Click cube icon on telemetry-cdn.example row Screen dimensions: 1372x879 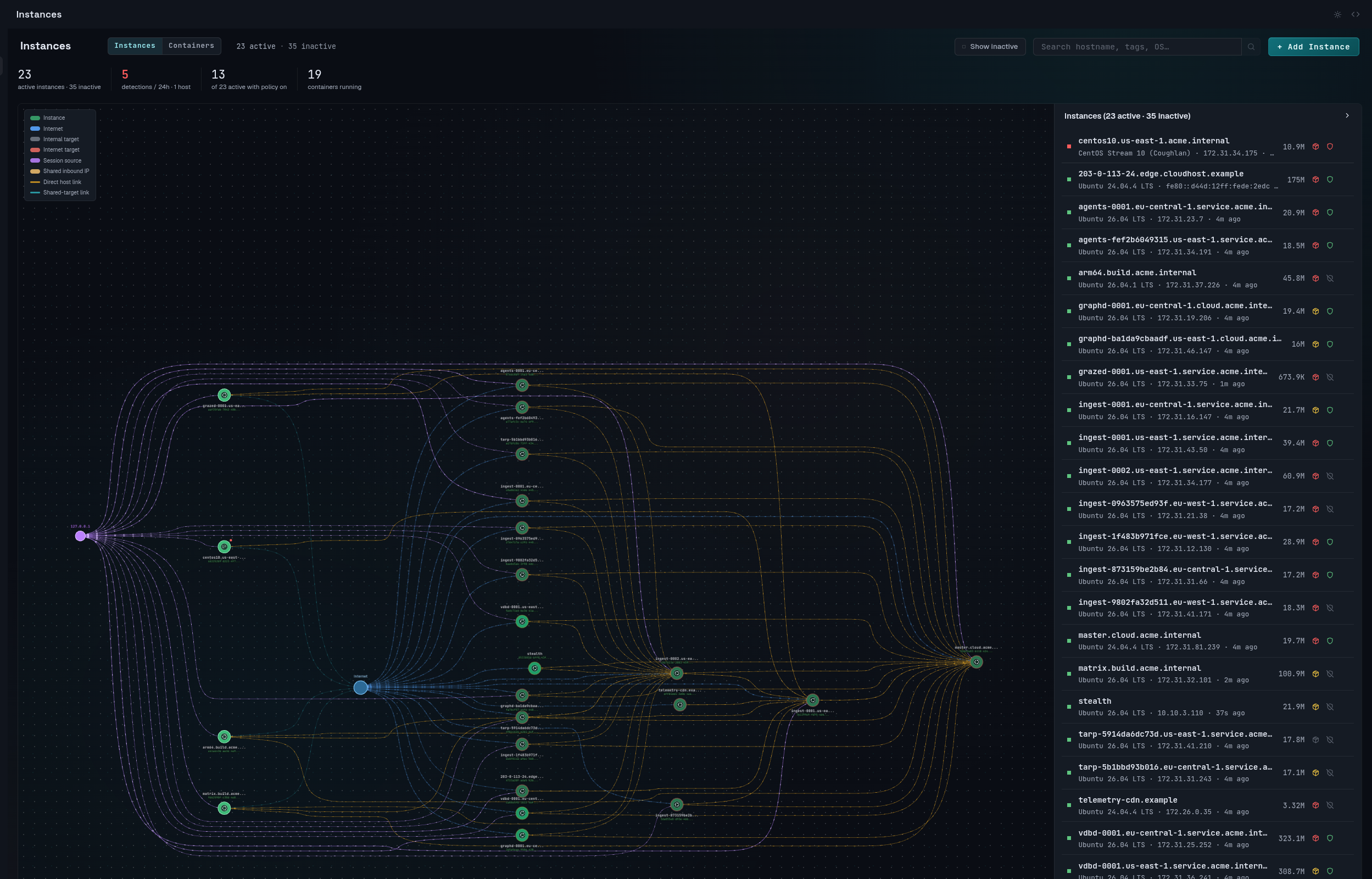coord(1315,805)
